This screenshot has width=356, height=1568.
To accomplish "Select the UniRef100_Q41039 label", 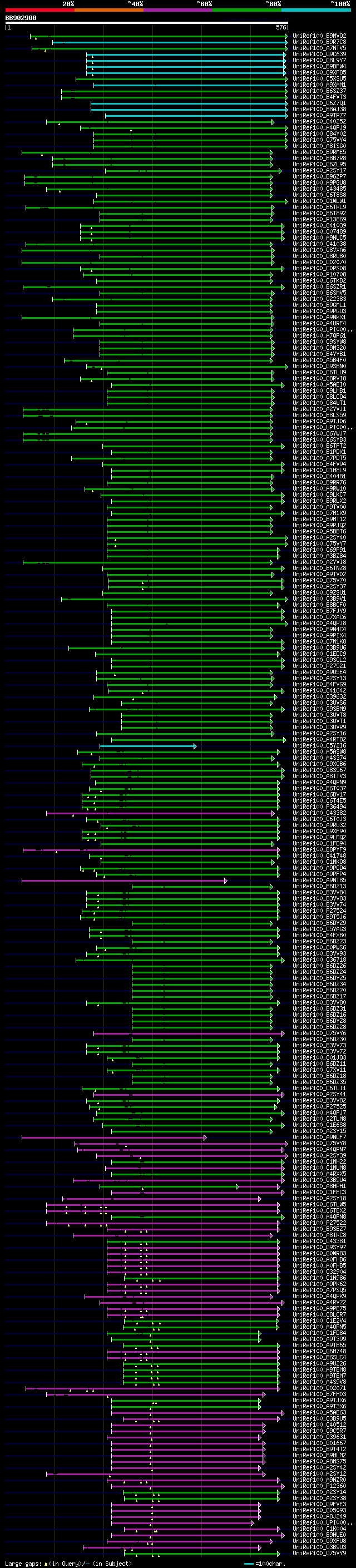I will (319, 225).
